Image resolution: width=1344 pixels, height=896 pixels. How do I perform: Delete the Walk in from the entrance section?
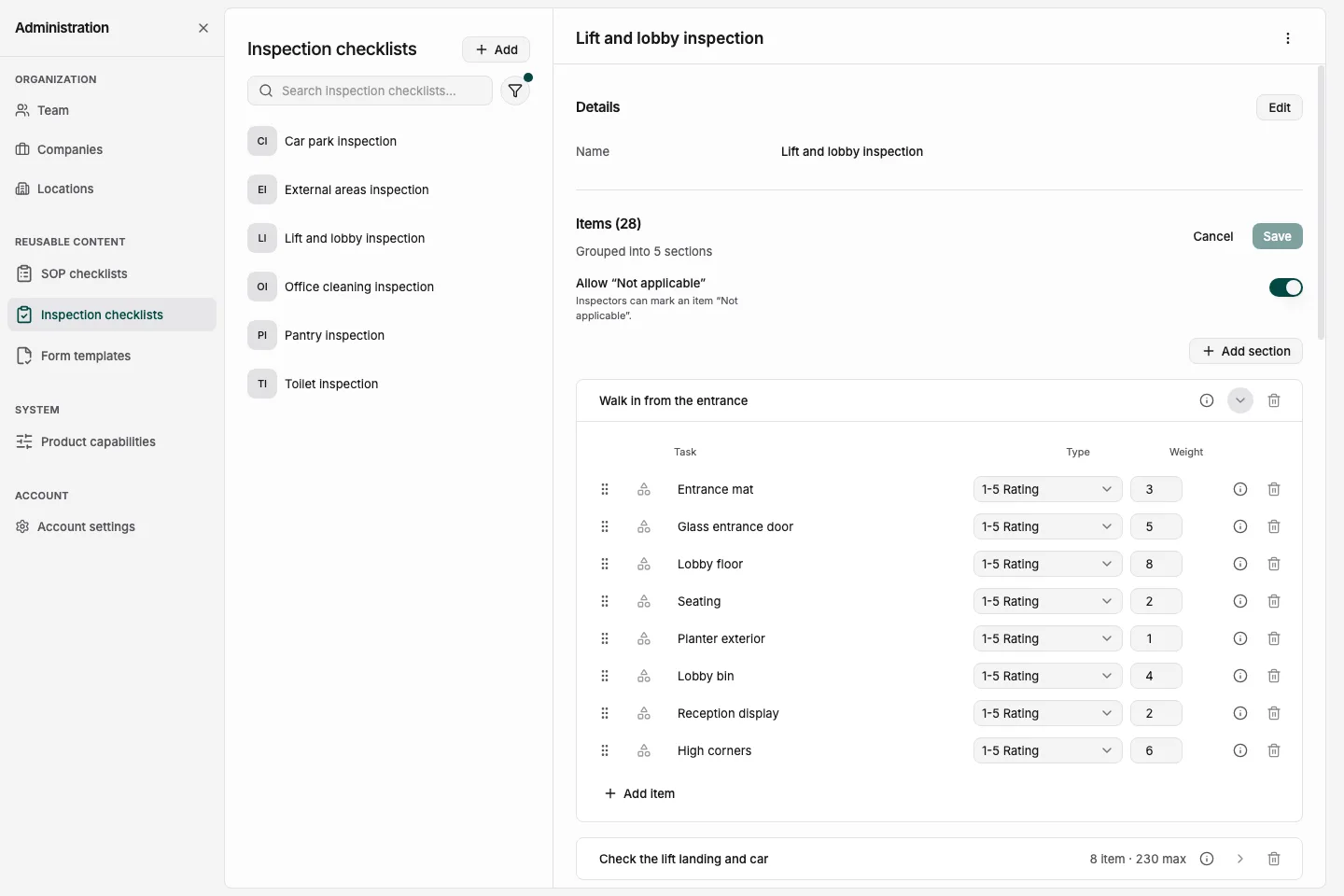[x=1274, y=400]
